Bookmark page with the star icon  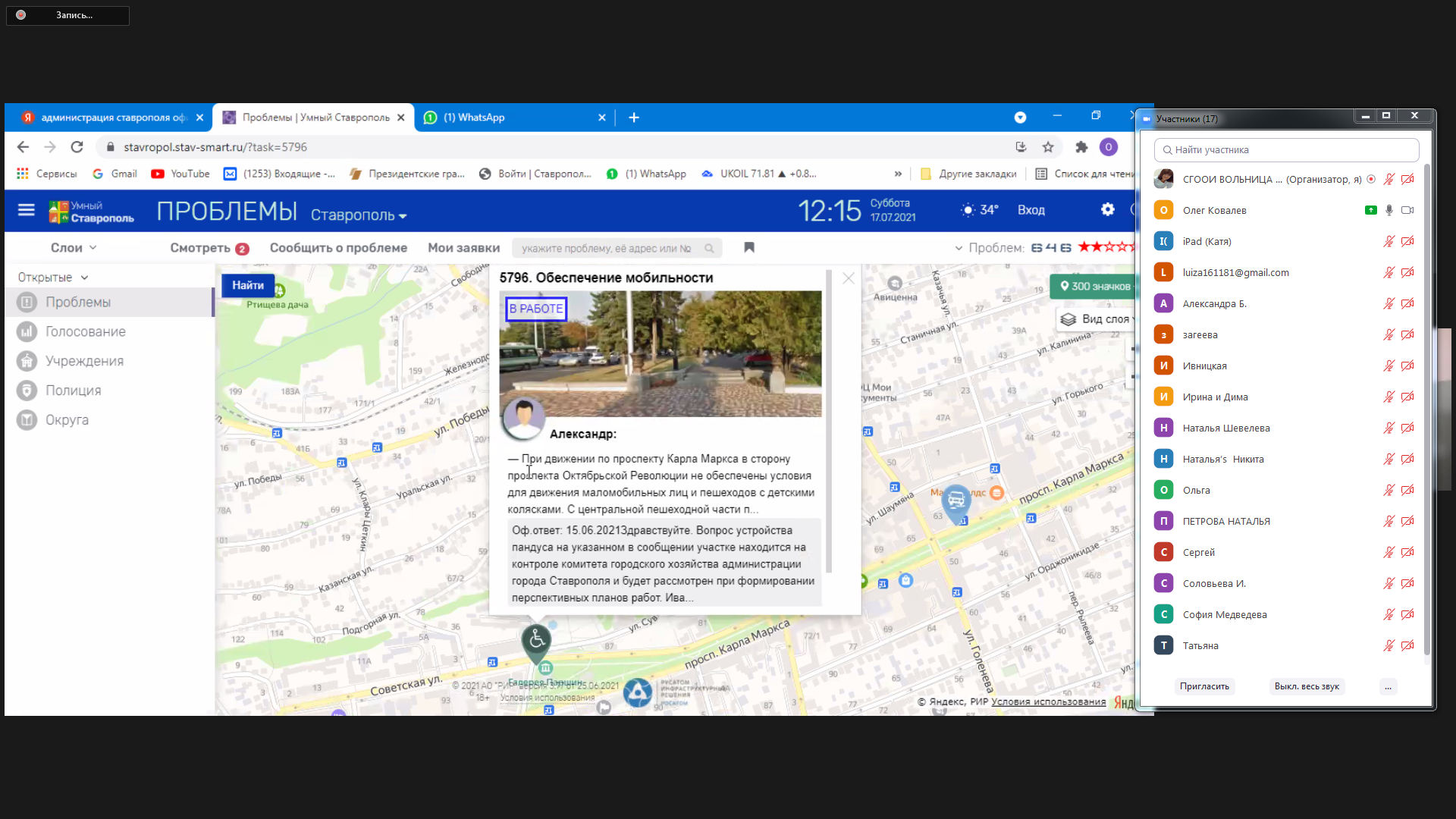tap(1048, 147)
